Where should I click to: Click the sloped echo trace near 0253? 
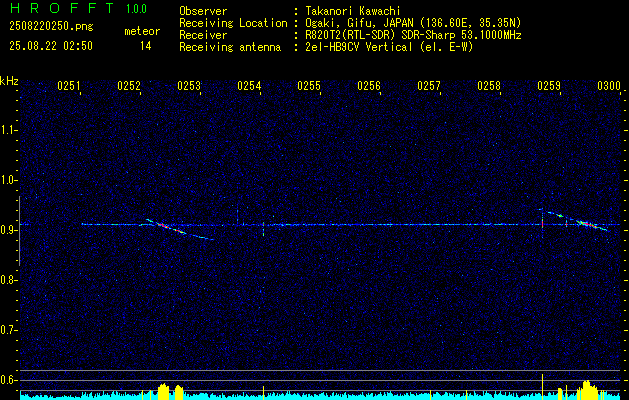tap(179, 229)
